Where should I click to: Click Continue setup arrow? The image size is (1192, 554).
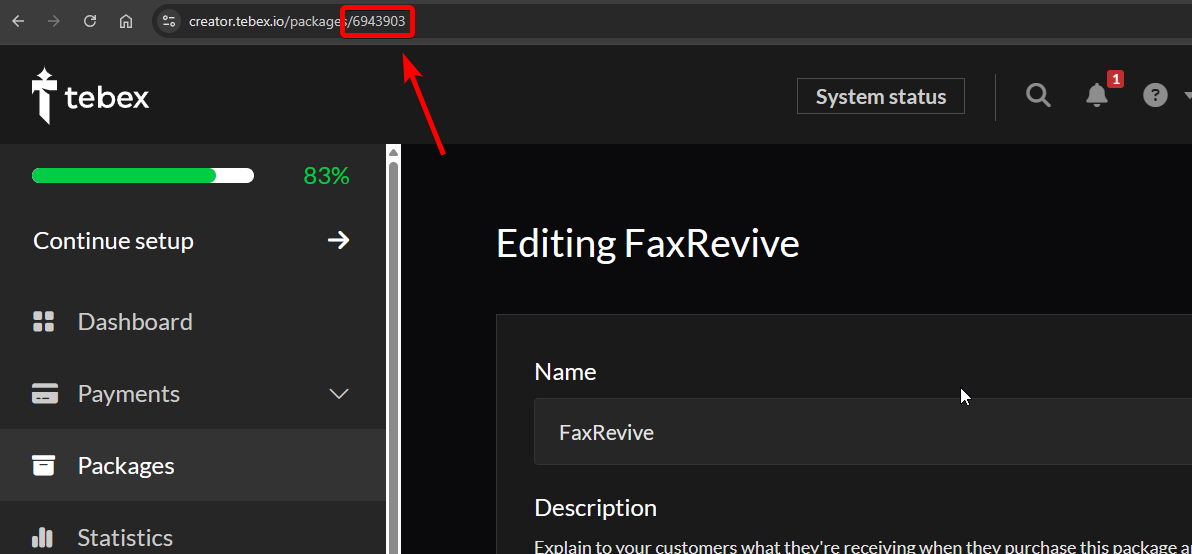[338, 241]
